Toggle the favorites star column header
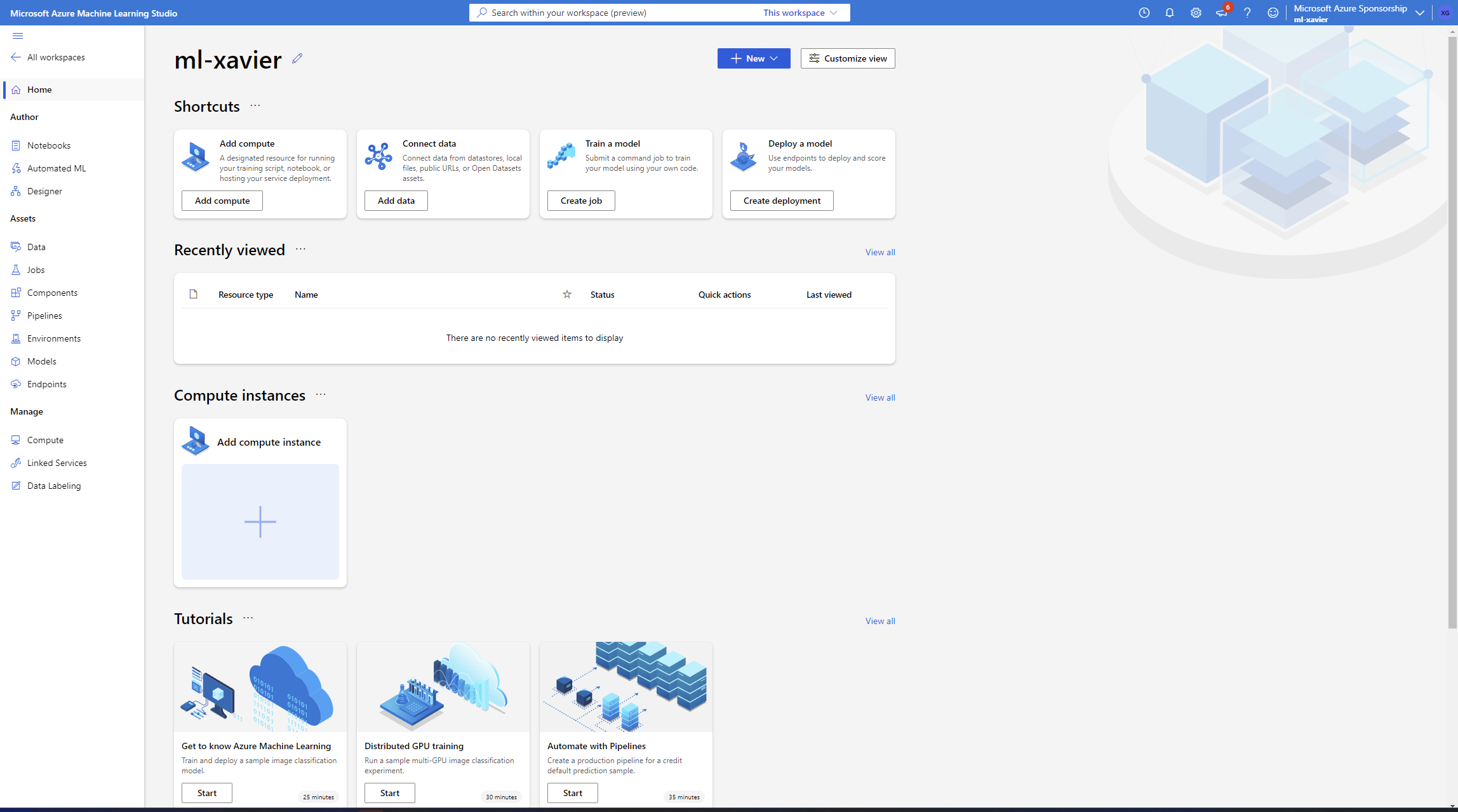Viewport: 1458px width, 812px height. pyautogui.click(x=567, y=295)
